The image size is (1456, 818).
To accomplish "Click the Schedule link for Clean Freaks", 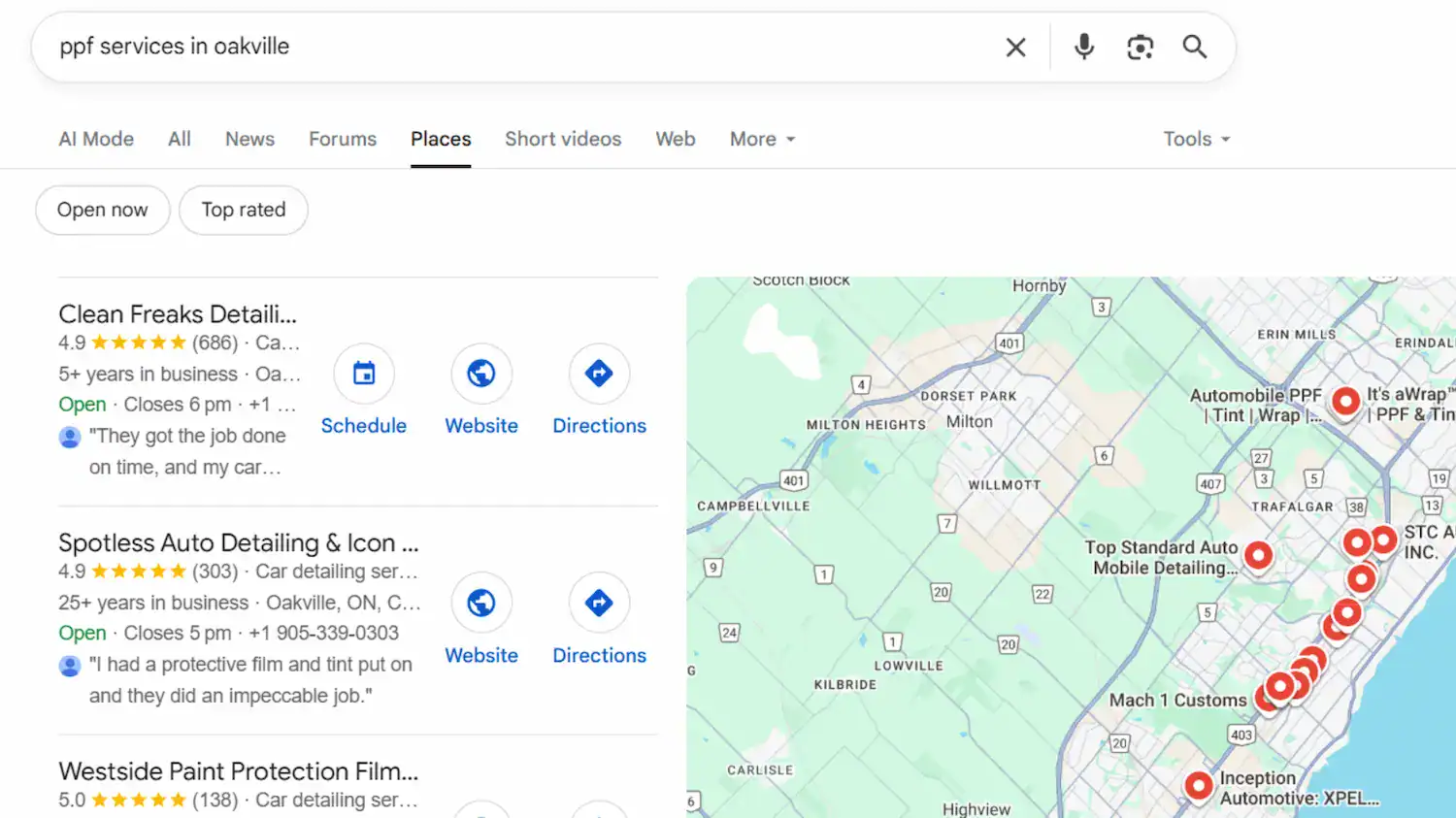I will tap(364, 426).
